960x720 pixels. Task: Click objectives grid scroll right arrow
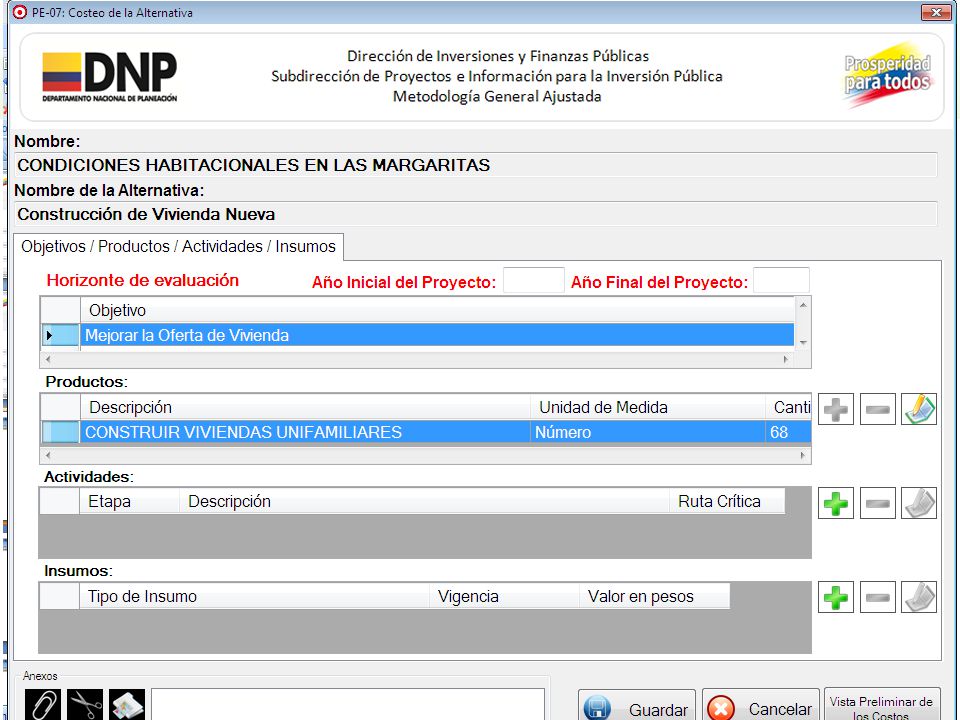point(787,359)
